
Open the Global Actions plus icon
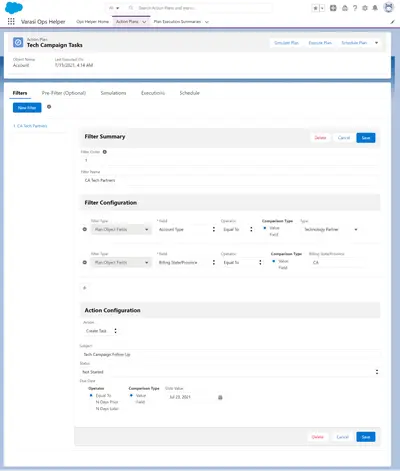[x=333, y=8]
